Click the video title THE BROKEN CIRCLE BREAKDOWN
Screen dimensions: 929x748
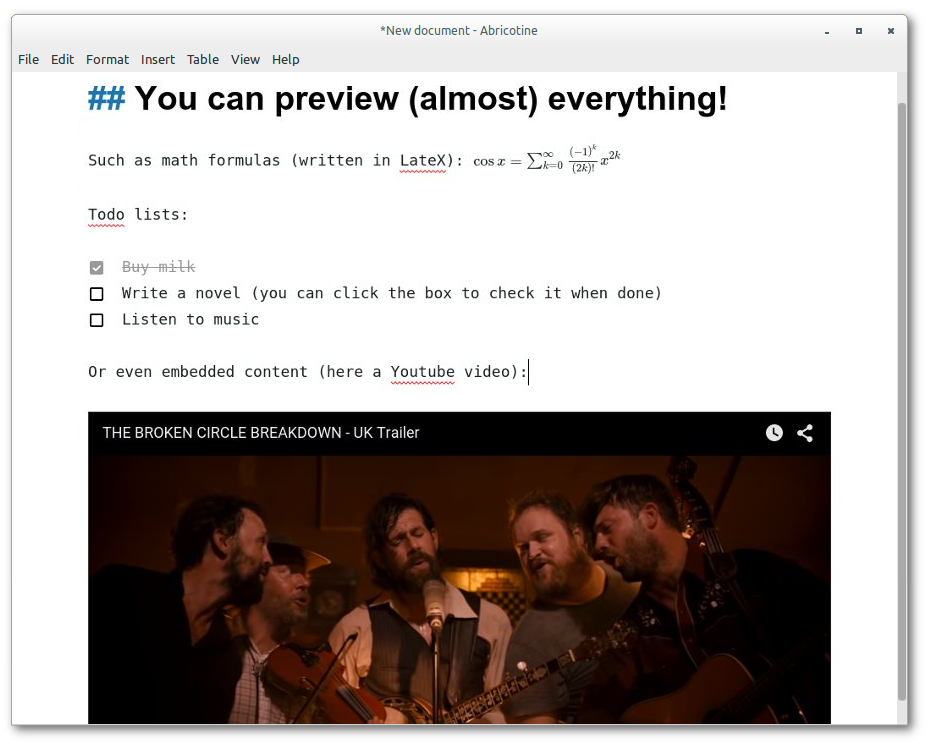click(261, 433)
